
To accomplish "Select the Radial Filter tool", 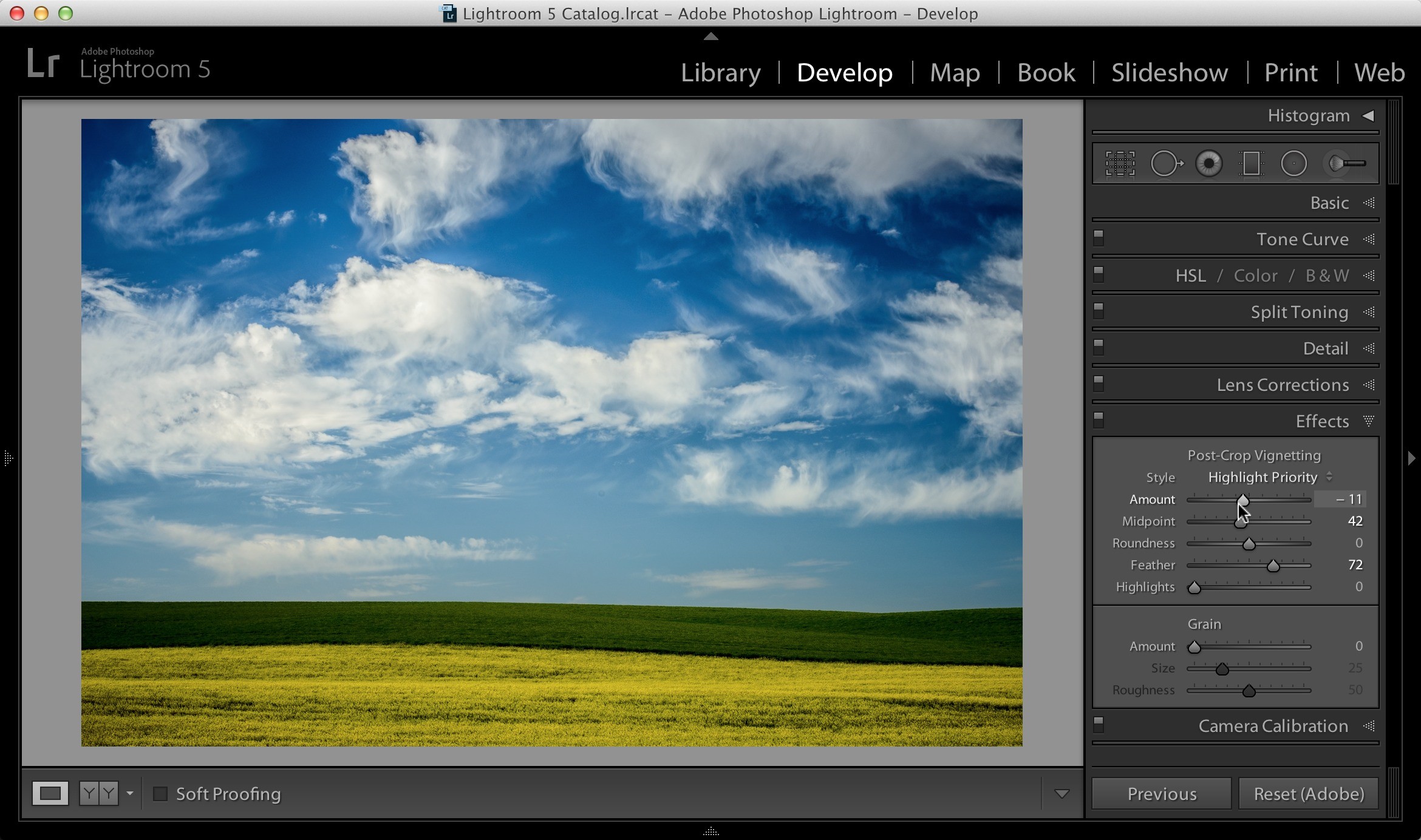I will (1293, 163).
